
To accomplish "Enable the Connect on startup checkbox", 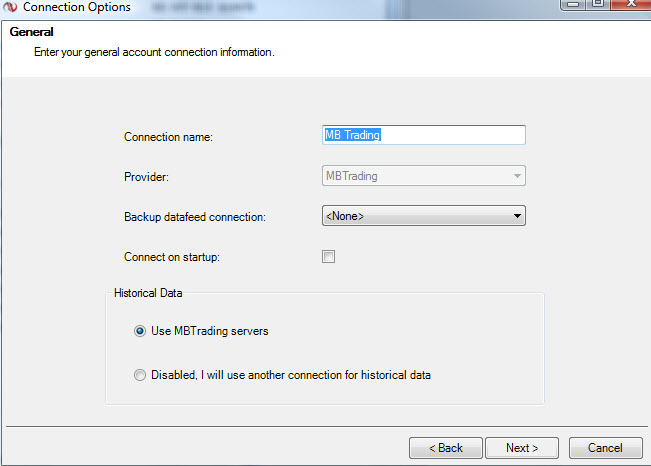I will pos(328,256).
